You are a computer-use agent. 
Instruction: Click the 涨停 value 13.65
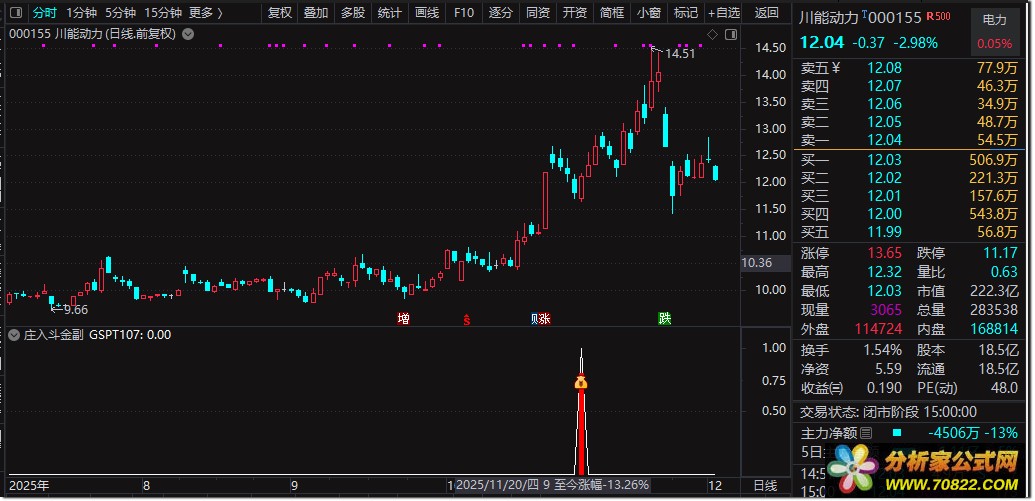click(884, 253)
